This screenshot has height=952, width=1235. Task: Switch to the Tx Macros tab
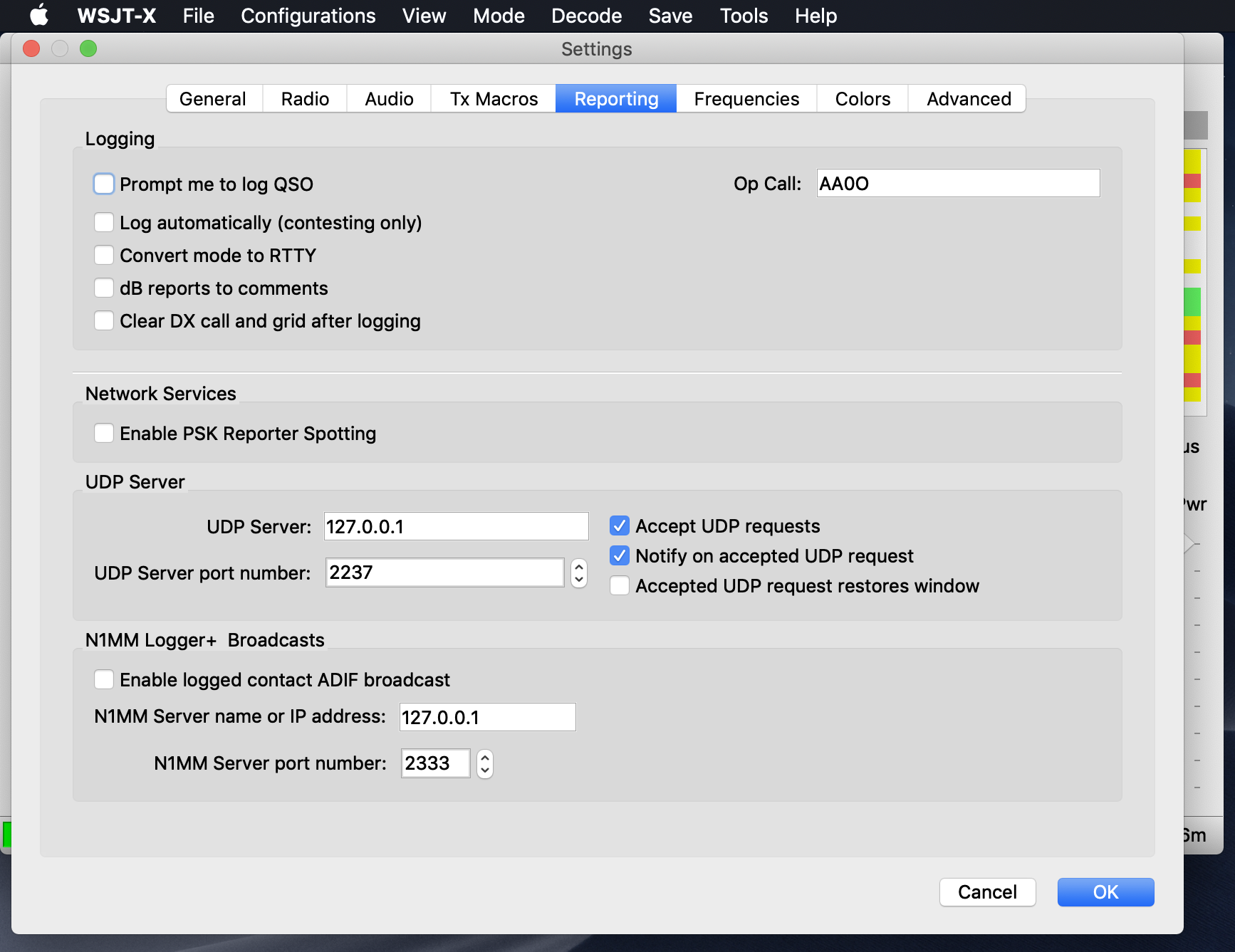pos(494,99)
